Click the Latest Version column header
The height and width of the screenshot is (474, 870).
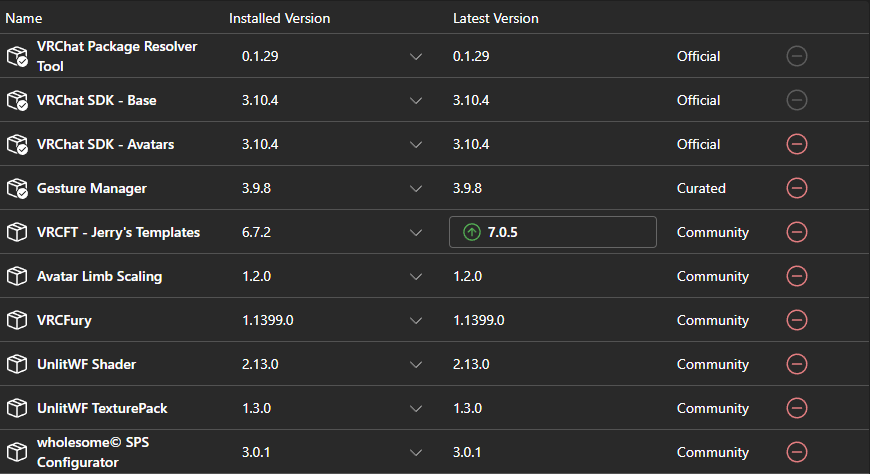tap(495, 18)
